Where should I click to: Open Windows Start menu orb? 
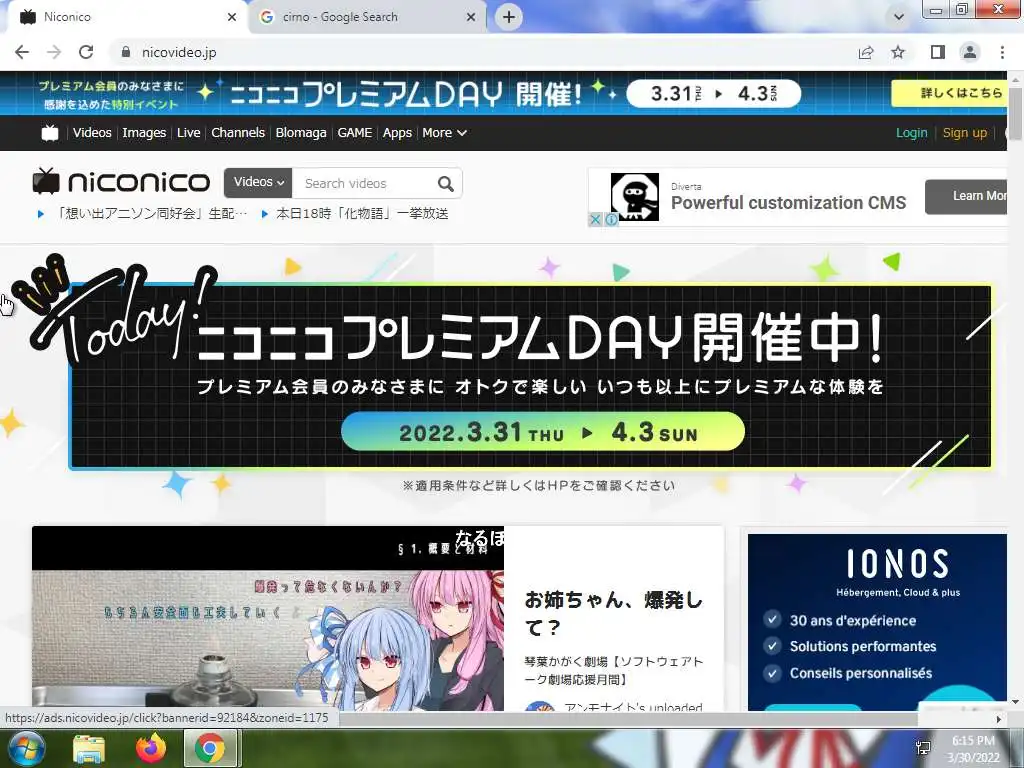tap(26, 748)
